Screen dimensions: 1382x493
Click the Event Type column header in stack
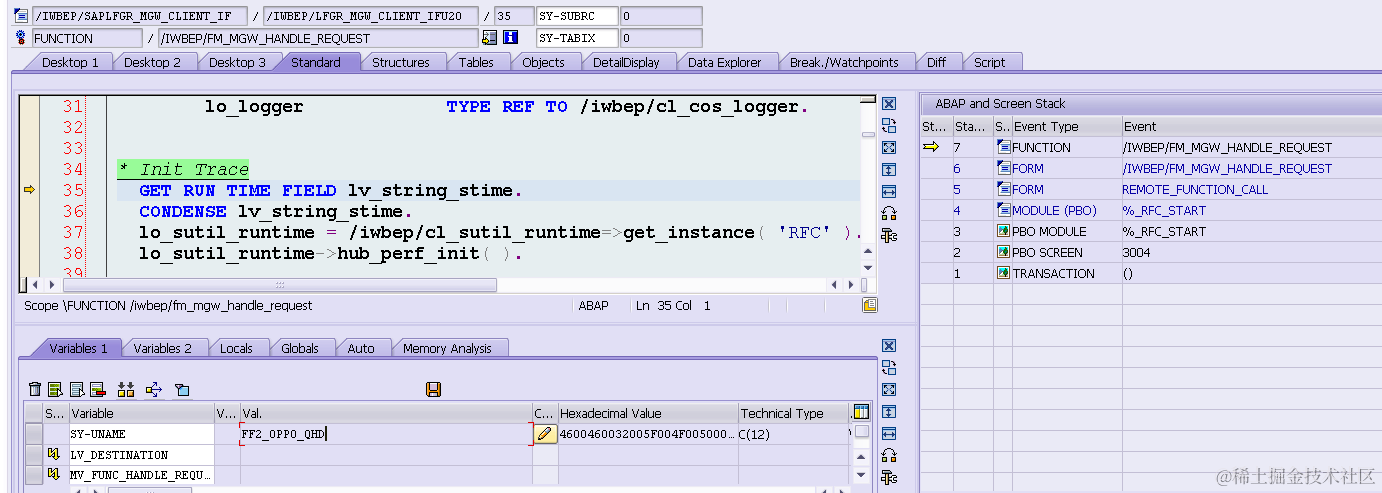coord(1066,126)
